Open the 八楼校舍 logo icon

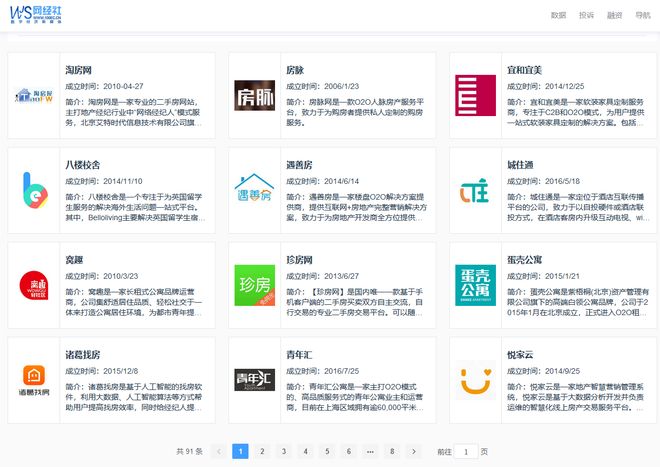(35, 190)
